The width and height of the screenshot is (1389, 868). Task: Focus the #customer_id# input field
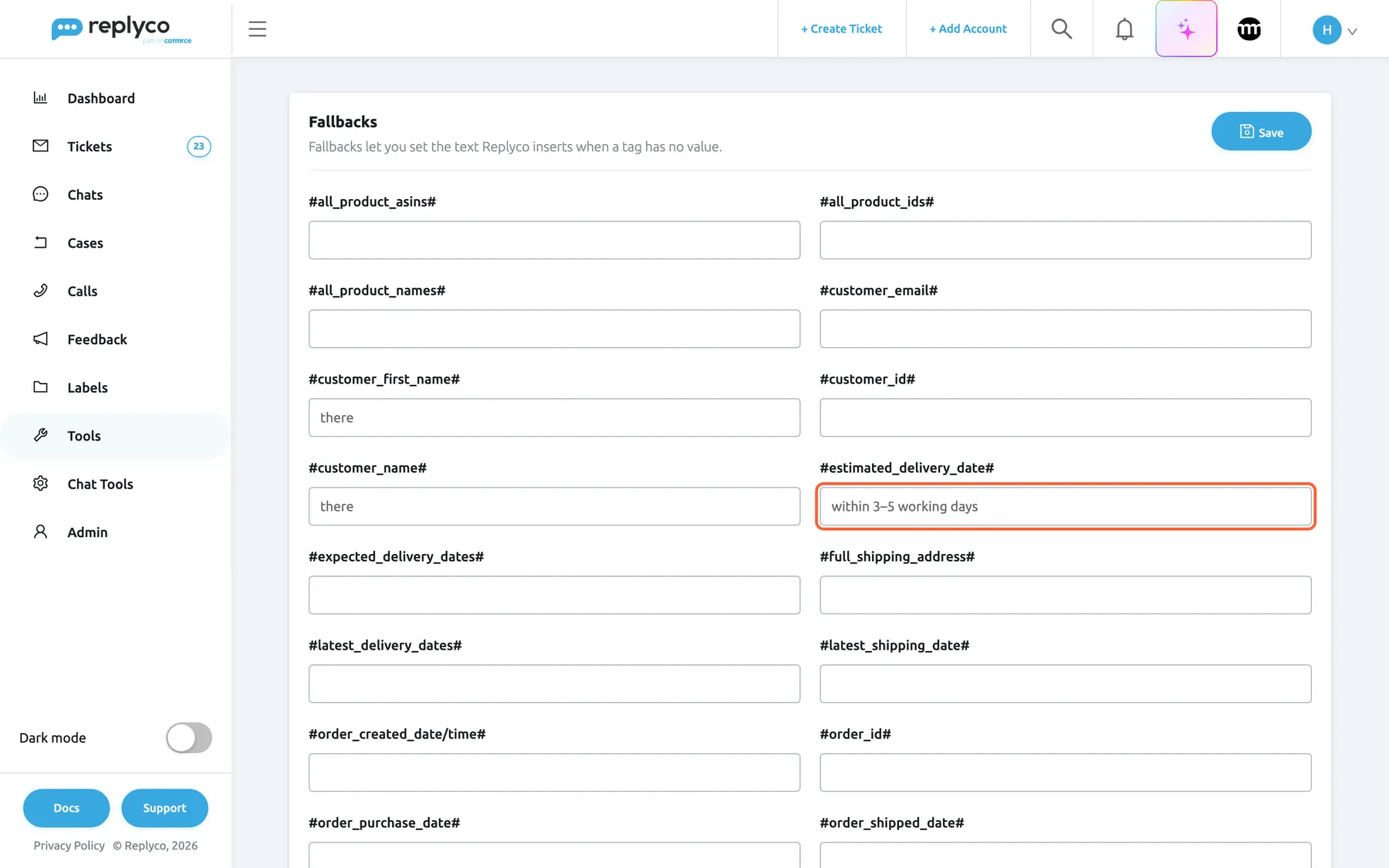pyautogui.click(x=1065, y=417)
